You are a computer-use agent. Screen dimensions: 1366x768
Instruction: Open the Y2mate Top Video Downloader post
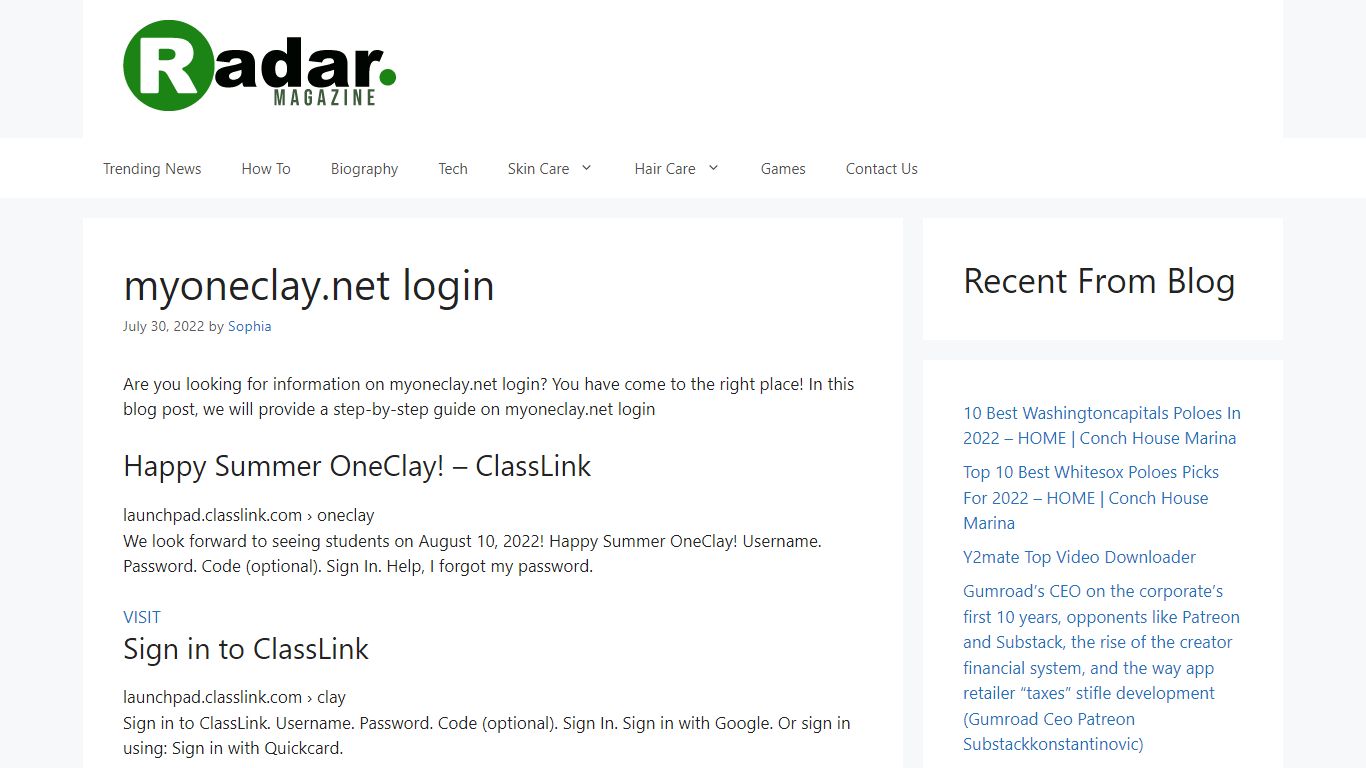pyautogui.click(x=1079, y=557)
